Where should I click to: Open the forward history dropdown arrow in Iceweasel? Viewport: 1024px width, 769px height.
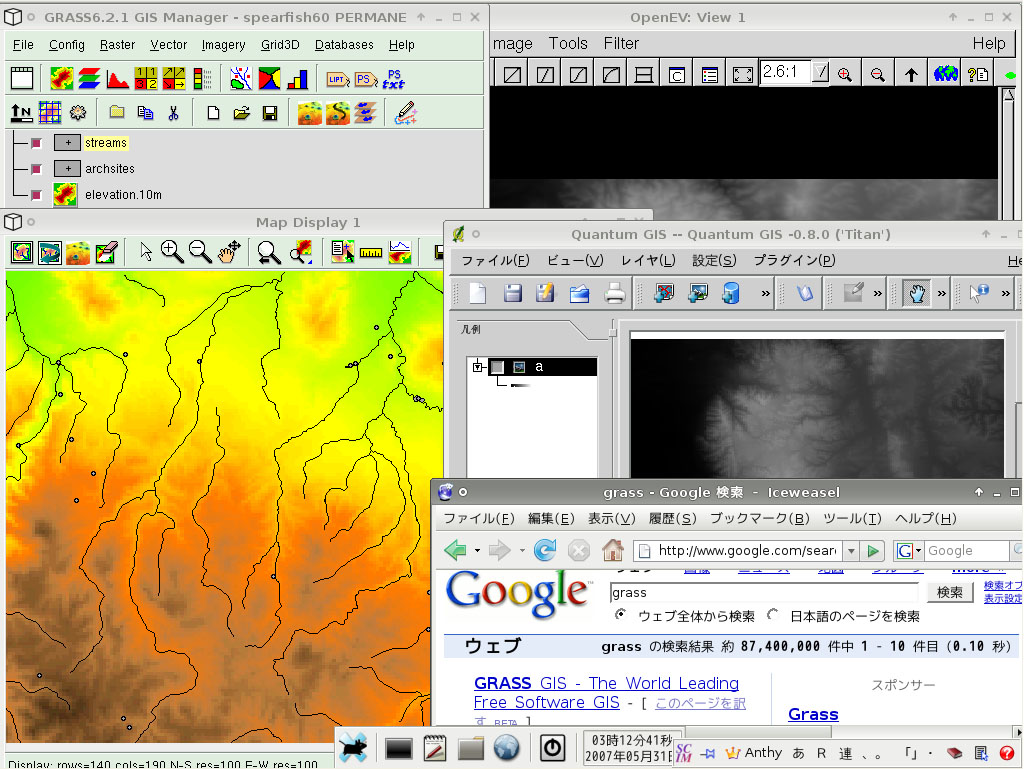[x=522, y=550]
